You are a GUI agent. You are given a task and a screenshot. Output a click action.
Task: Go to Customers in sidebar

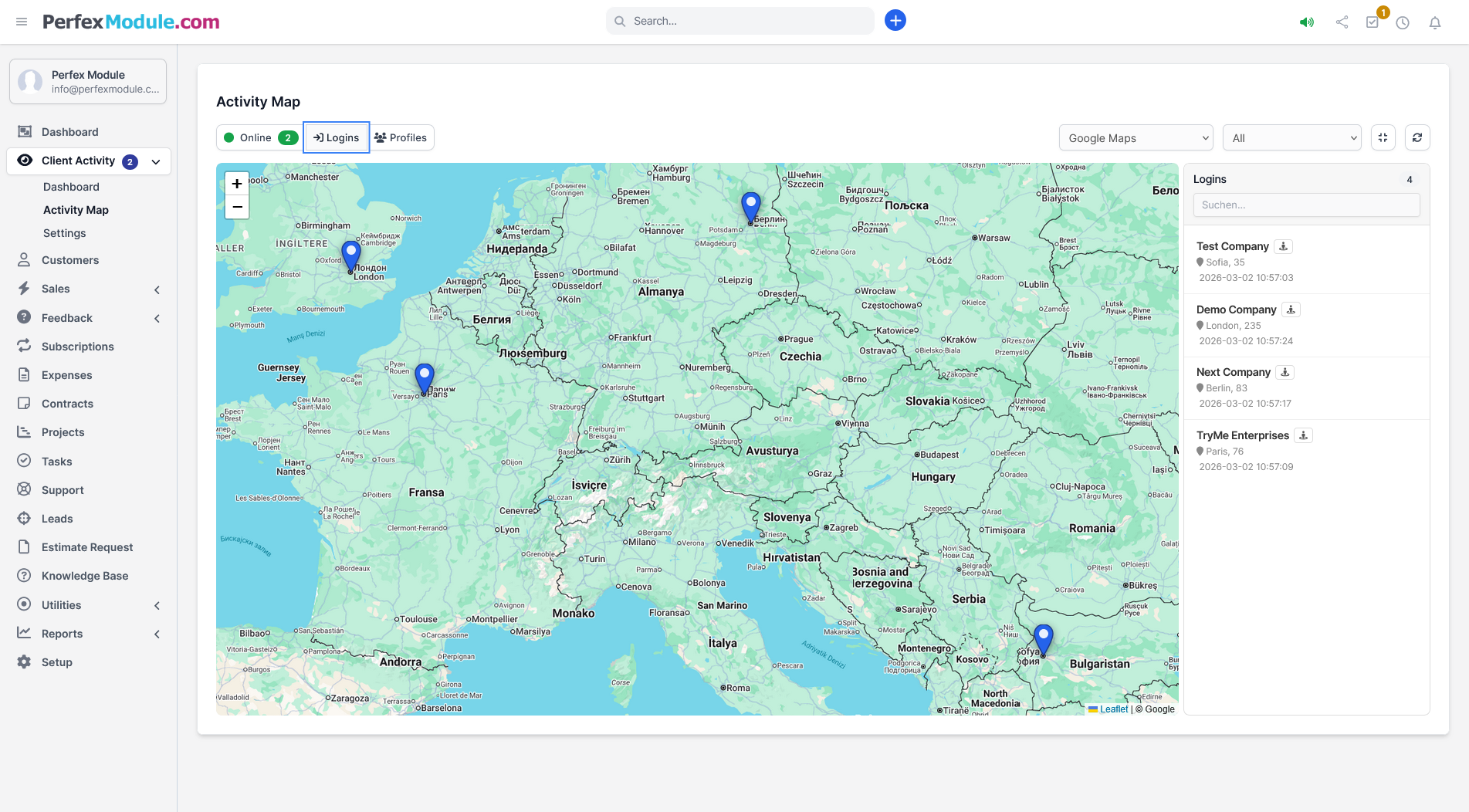point(70,260)
